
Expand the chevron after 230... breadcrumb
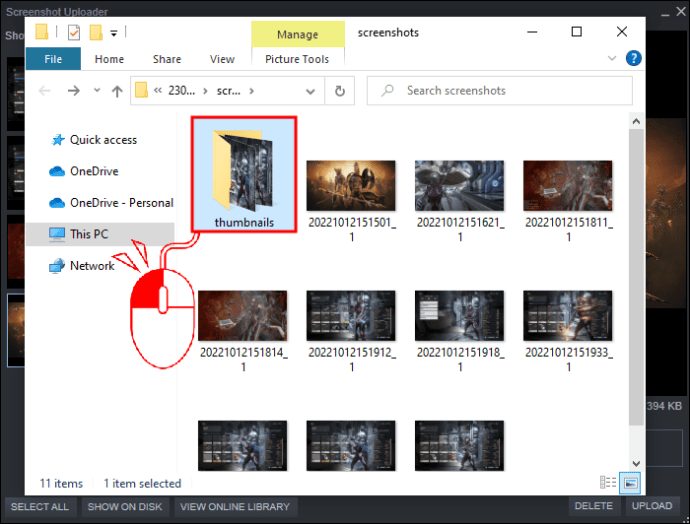[x=205, y=91]
